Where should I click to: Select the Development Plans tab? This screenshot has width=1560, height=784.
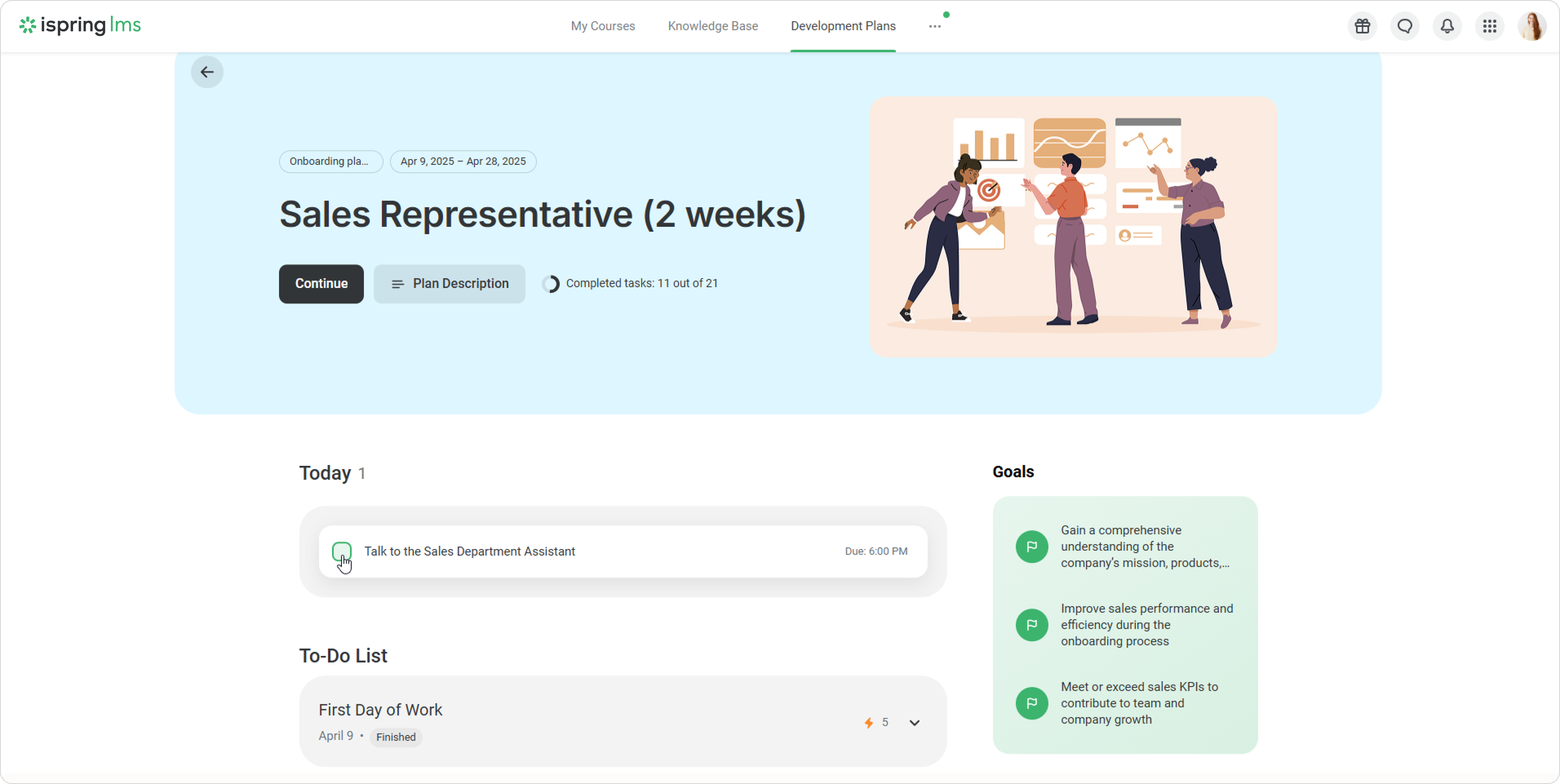(x=842, y=26)
